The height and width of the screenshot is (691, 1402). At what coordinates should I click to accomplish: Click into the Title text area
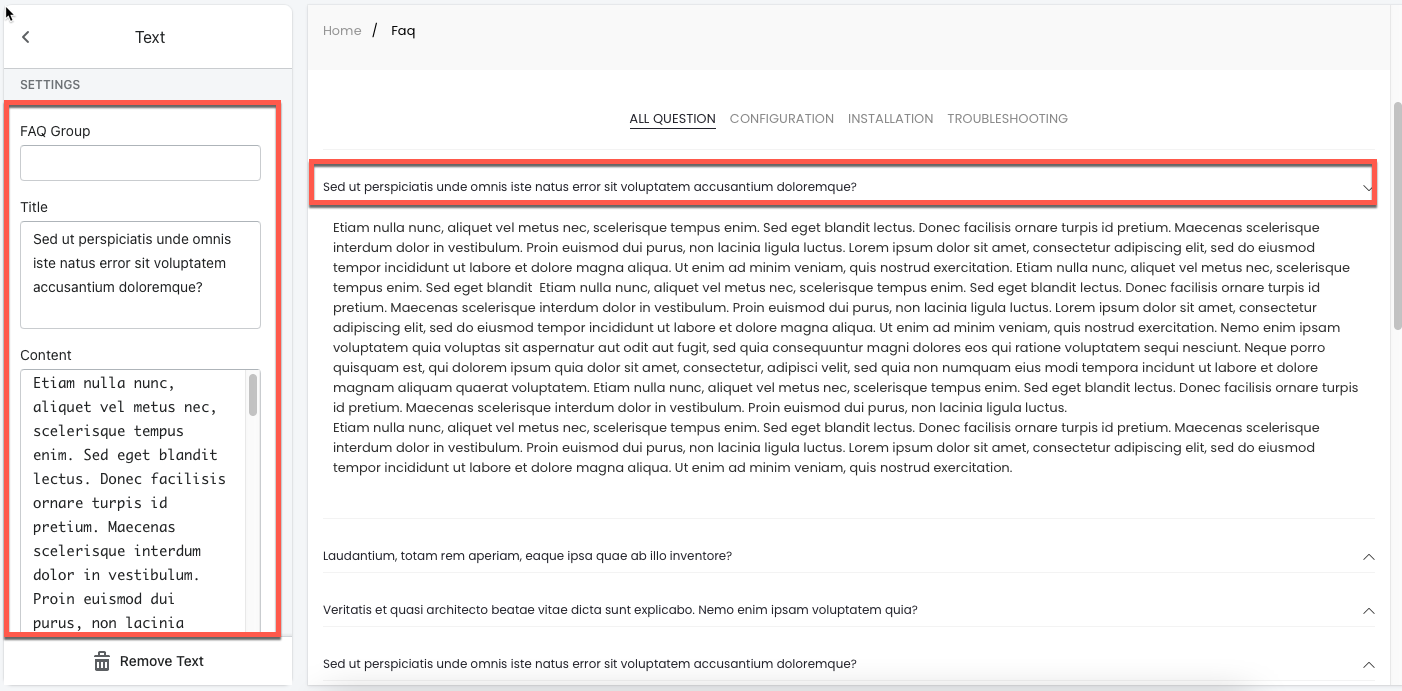tap(140, 275)
